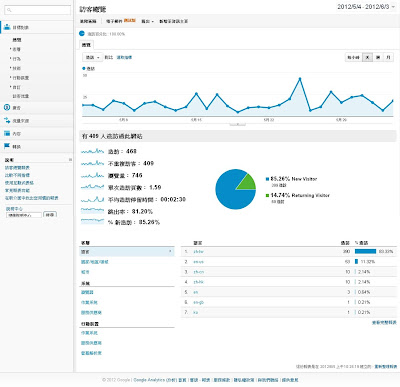Click the sparkline beside the 409 unique visitors
Screen dimensions: 400x387
coord(92,163)
